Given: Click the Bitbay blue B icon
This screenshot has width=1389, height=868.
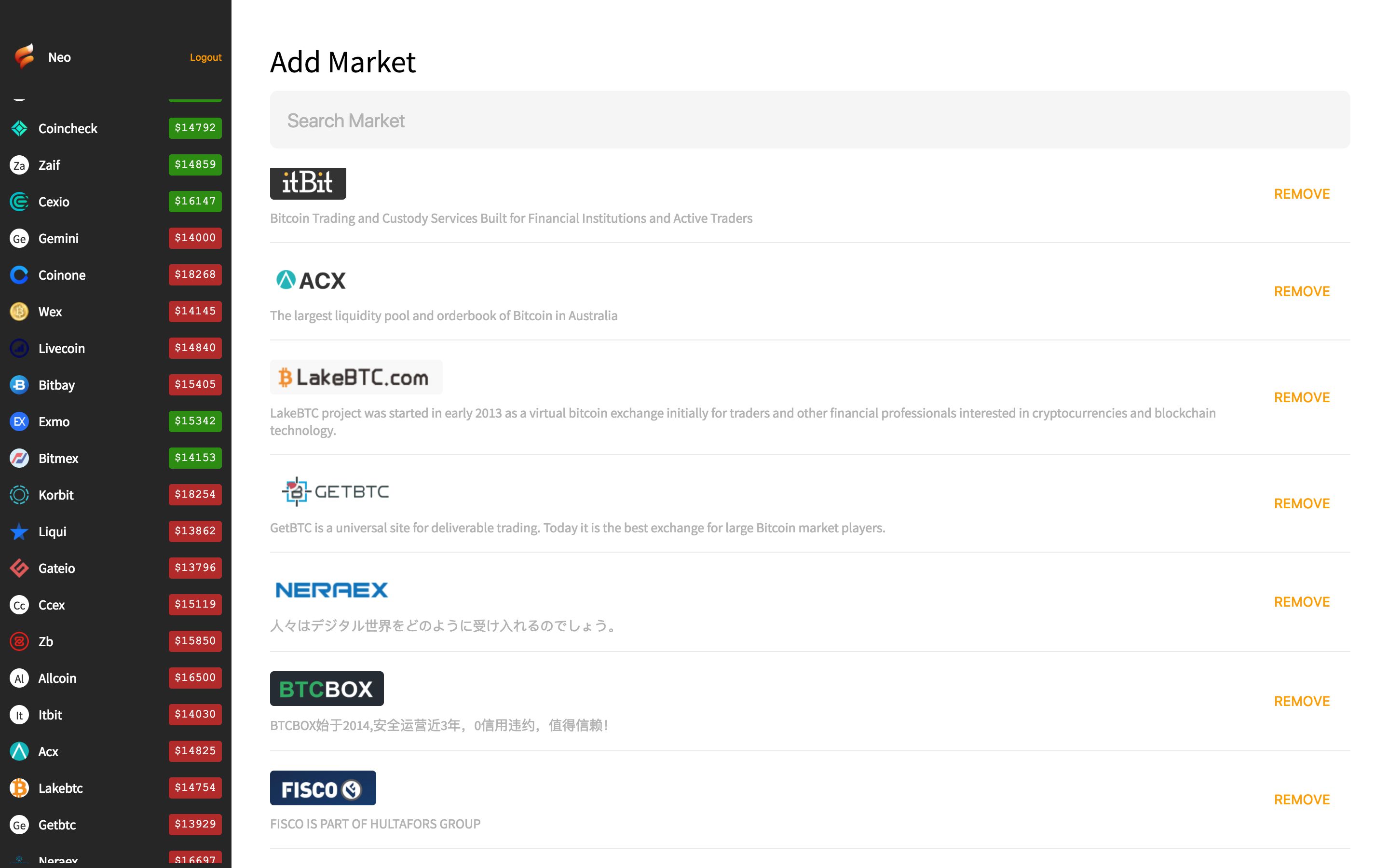Looking at the screenshot, I should (19, 385).
